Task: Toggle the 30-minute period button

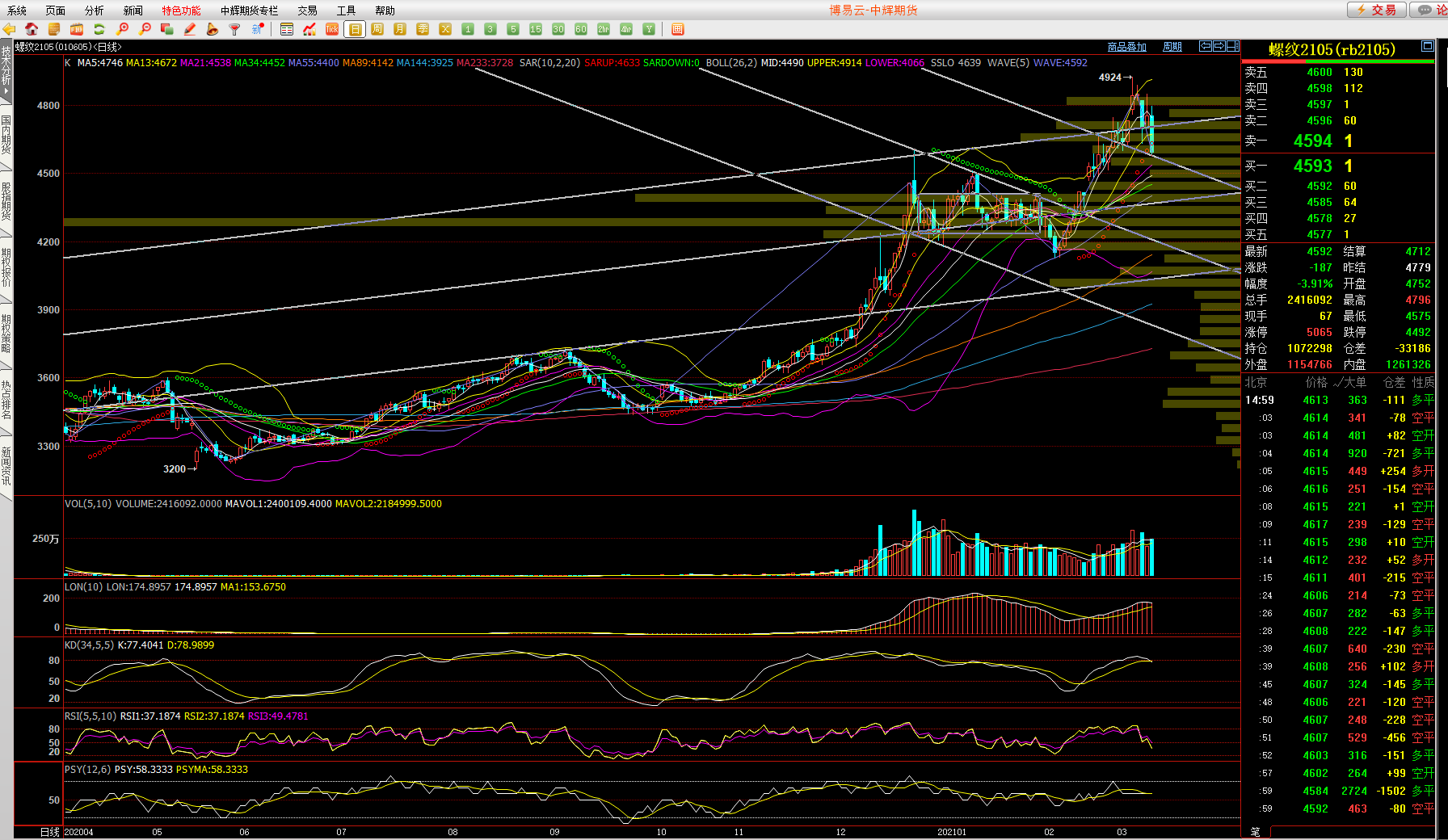Action: pos(558,29)
